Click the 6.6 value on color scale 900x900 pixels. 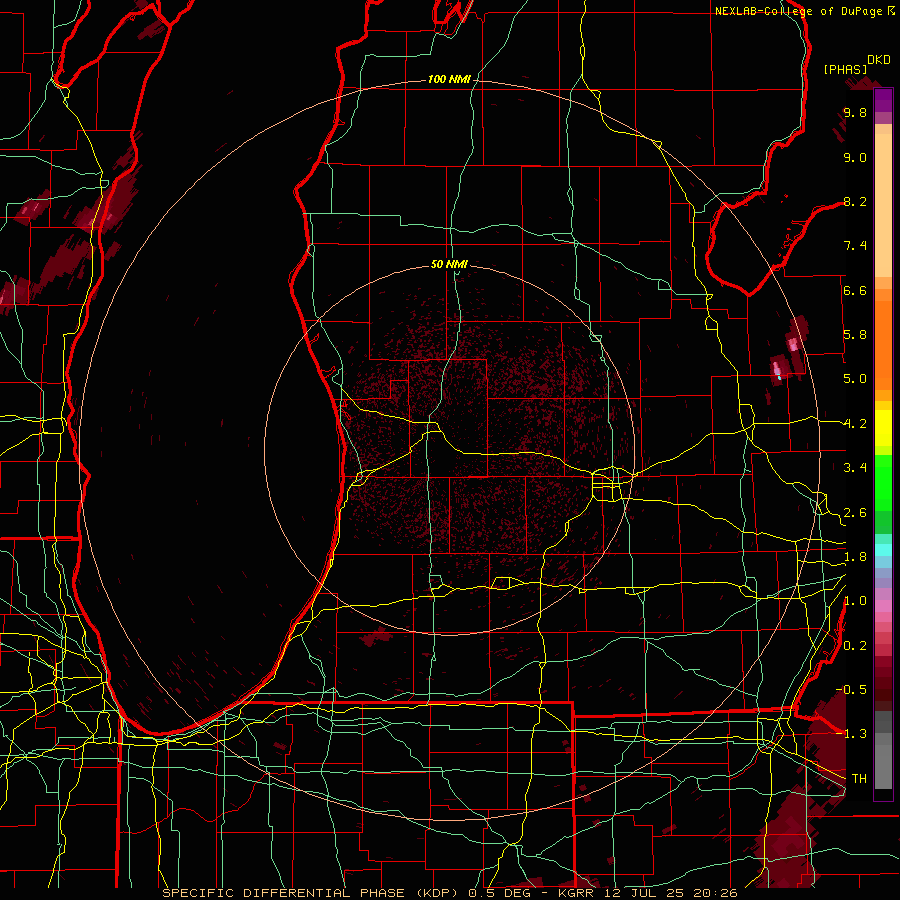855,290
